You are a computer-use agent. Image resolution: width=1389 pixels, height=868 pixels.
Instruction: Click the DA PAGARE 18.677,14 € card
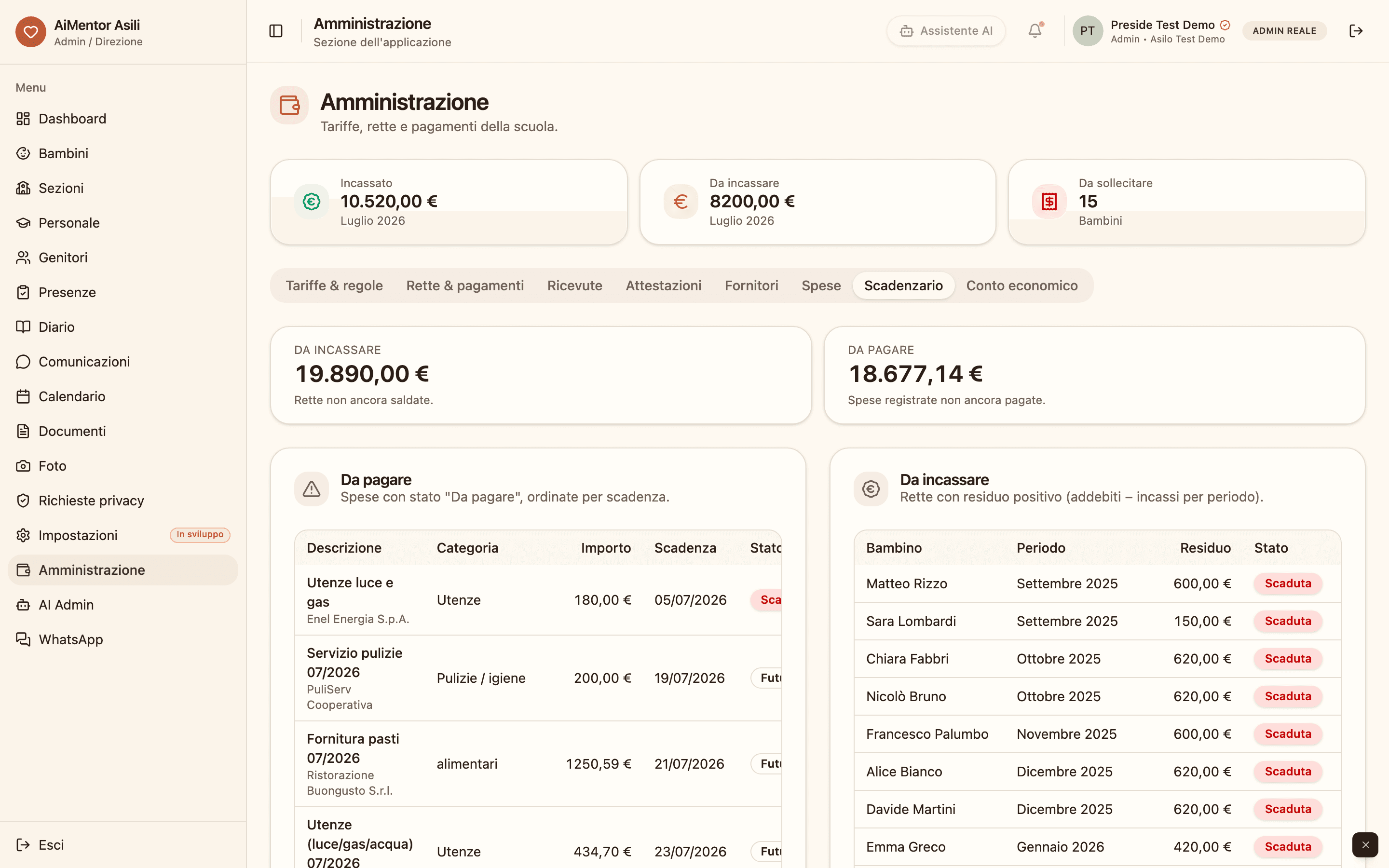point(1094,376)
